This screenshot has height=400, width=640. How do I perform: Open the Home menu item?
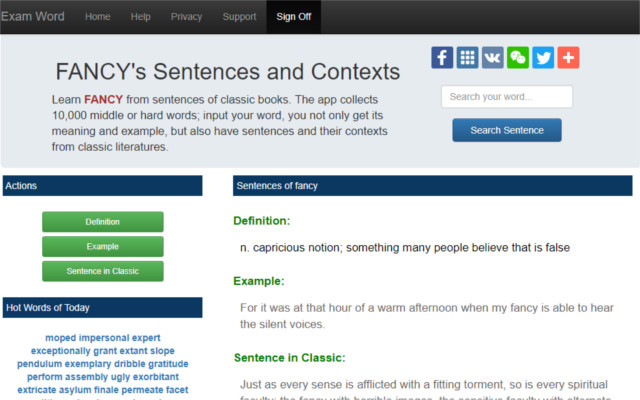(98, 16)
